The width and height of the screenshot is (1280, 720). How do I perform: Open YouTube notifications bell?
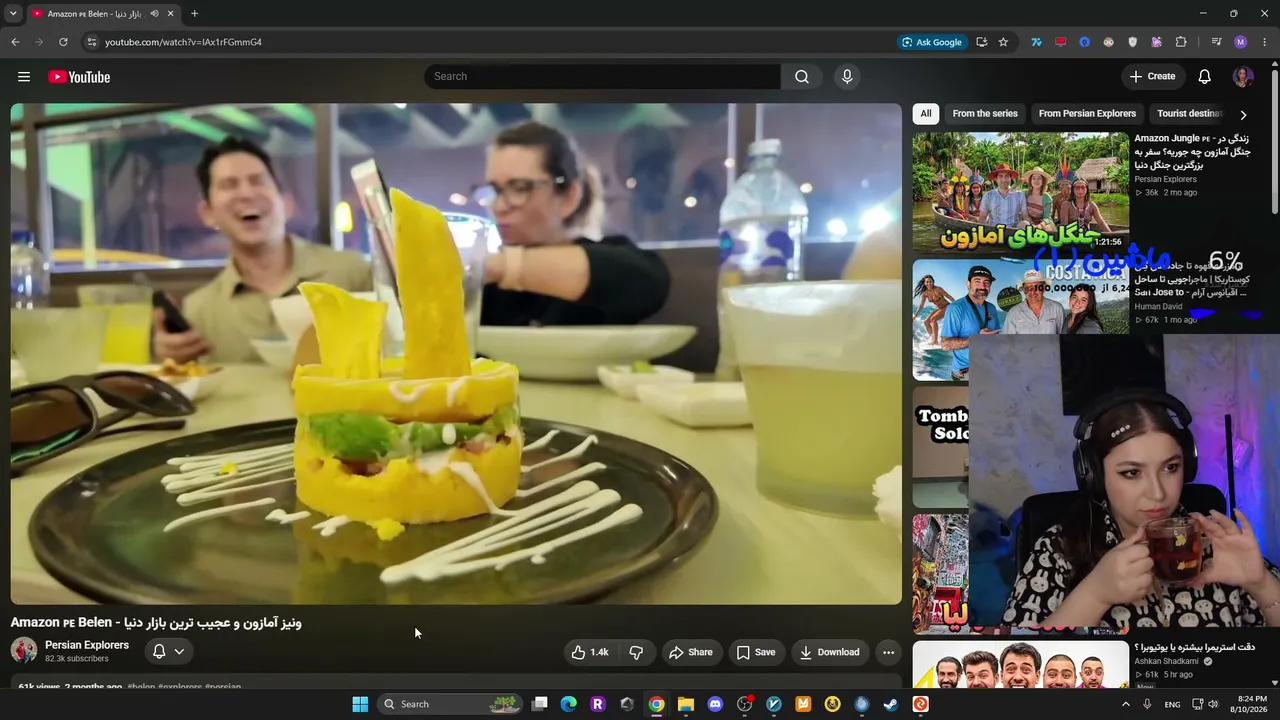[x=1205, y=77]
